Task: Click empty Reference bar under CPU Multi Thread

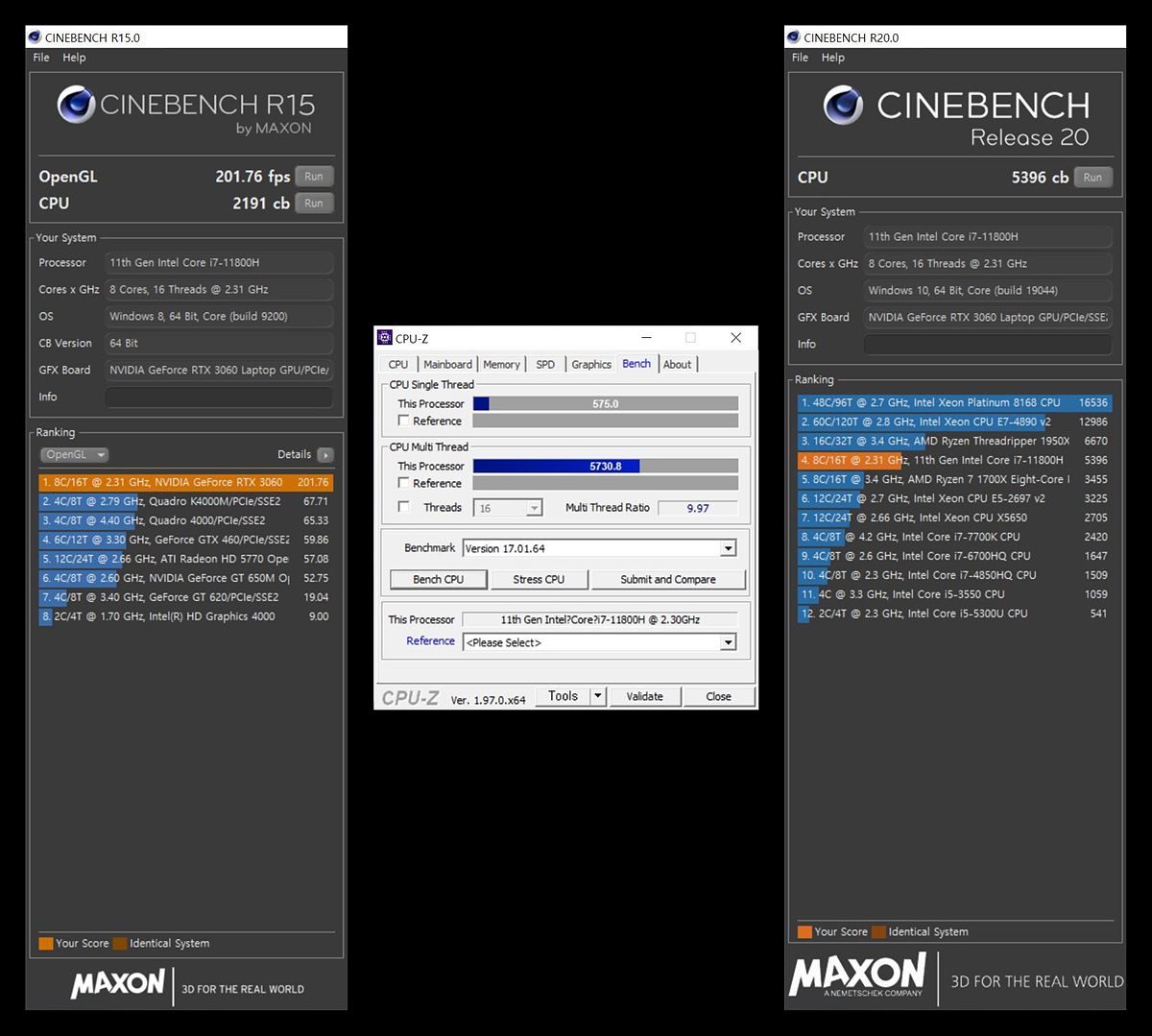Action: 606,483
